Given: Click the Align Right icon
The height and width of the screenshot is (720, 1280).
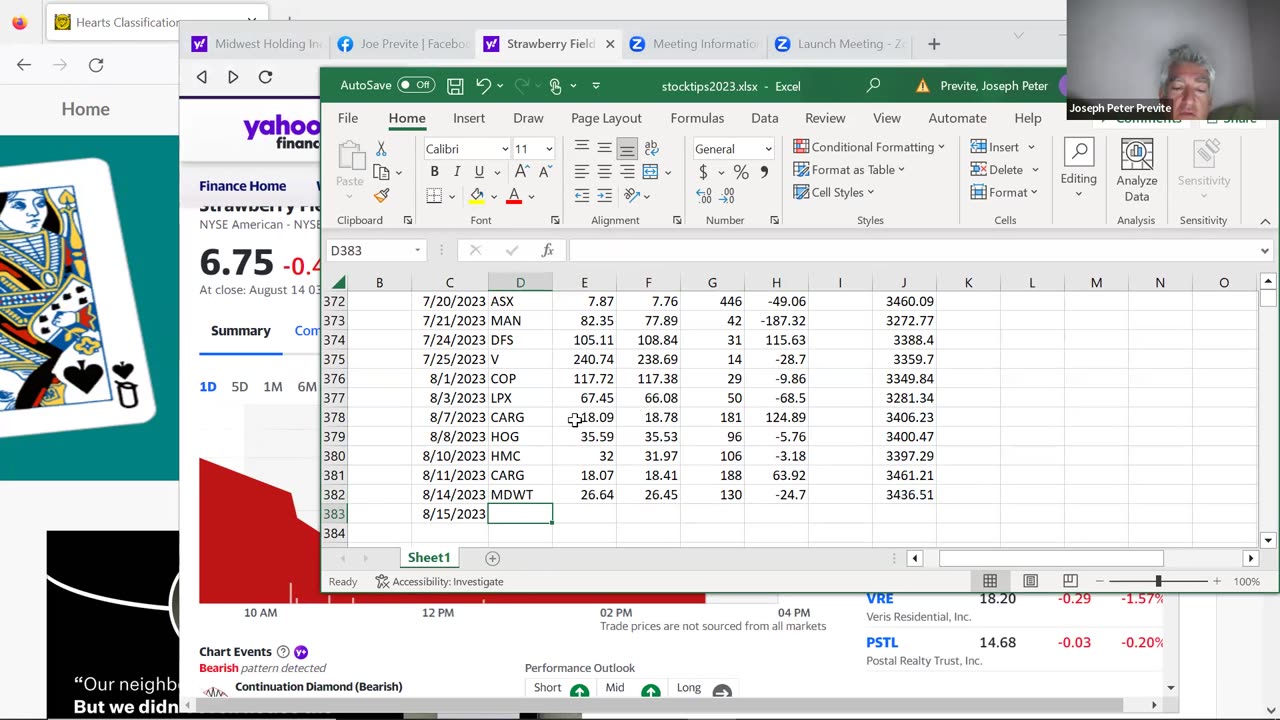Looking at the screenshot, I should [627, 172].
